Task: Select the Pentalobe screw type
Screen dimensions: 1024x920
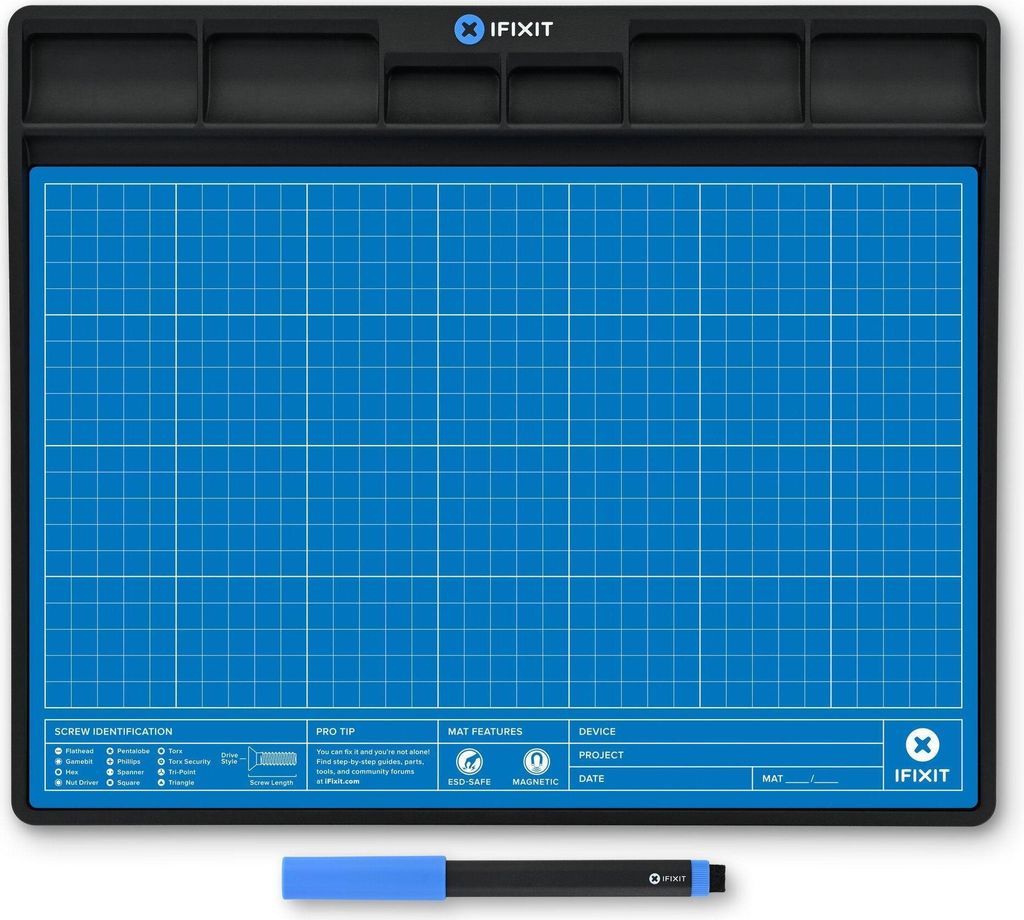Action: [x=110, y=751]
